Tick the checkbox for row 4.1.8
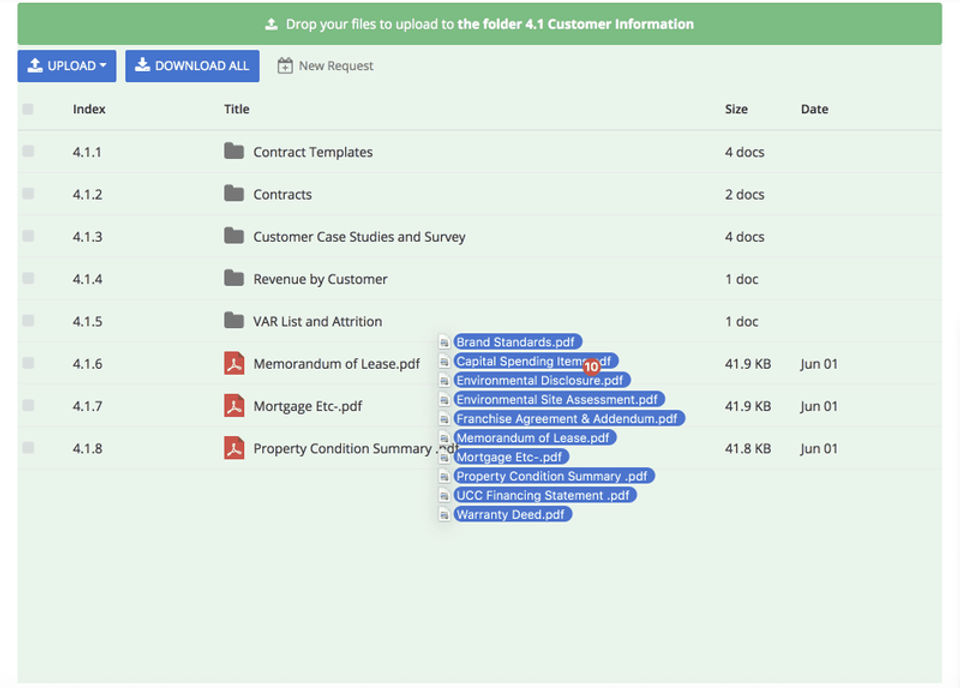The width and height of the screenshot is (960, 688). (x=28, y=448)
